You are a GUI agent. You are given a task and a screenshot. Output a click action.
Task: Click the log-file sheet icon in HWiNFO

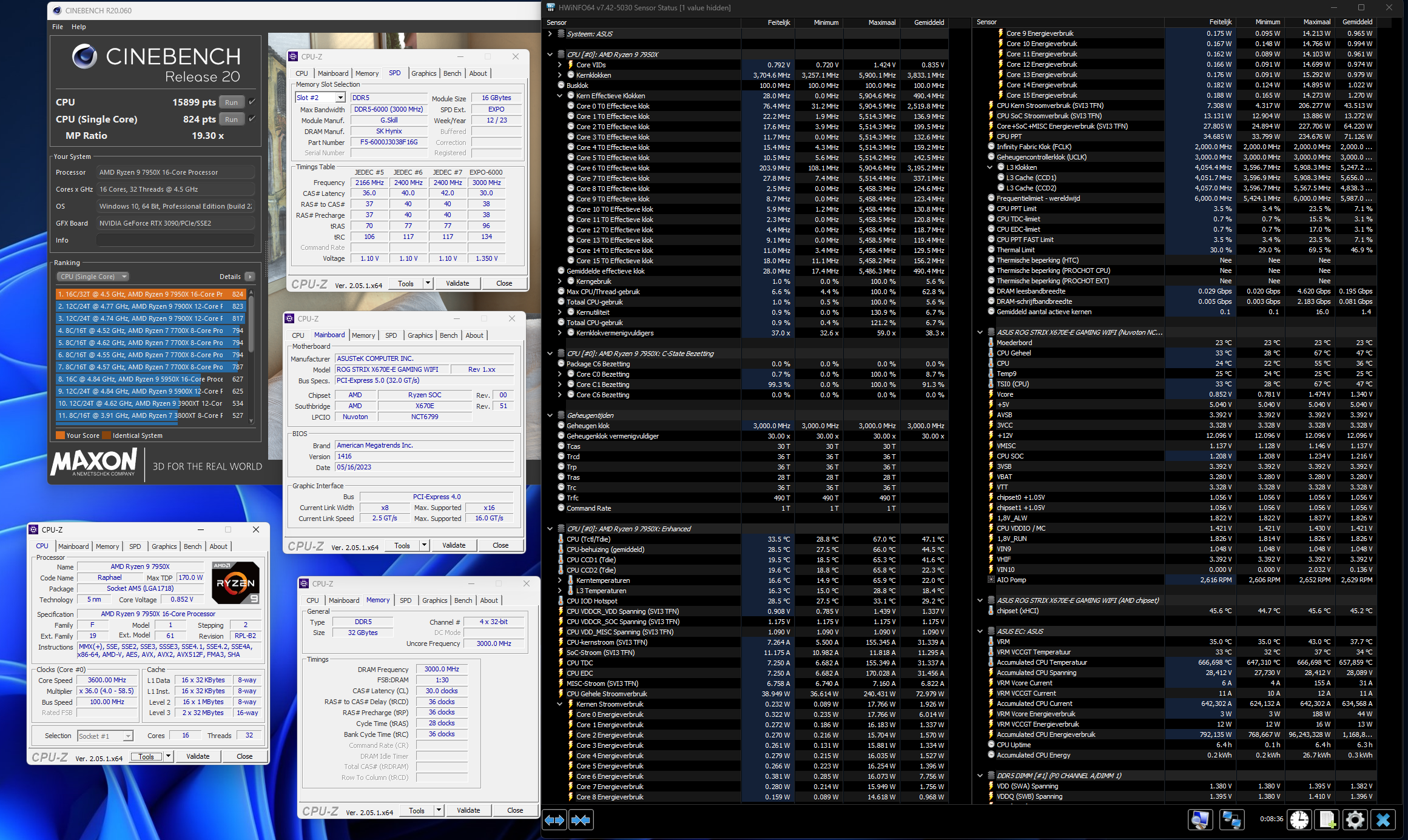tap(1327, 820)
